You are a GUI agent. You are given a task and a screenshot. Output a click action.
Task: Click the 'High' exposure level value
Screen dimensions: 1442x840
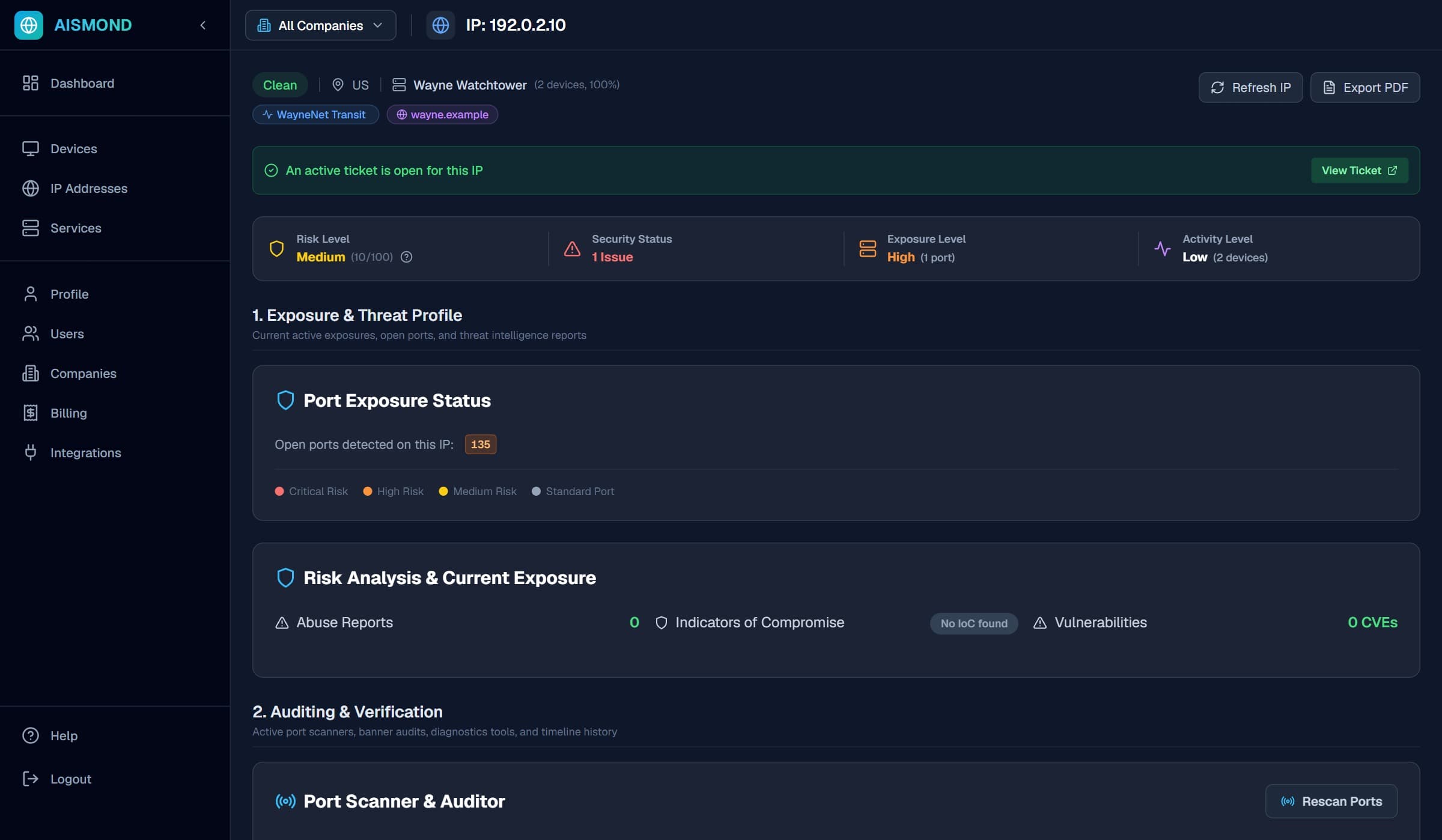point(901,257)
